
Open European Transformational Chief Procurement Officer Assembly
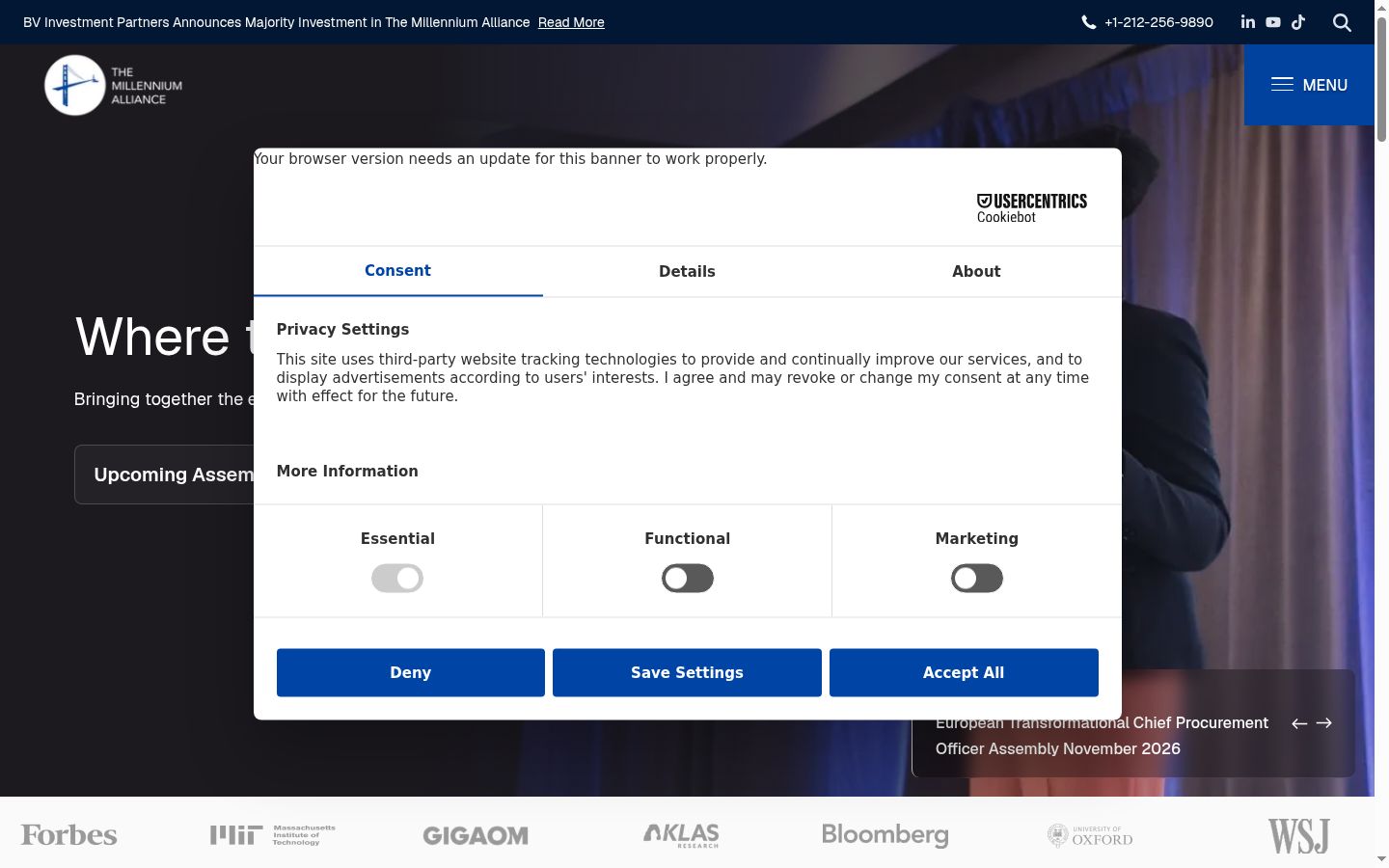pyautogui.click(x=1102, y=736)
